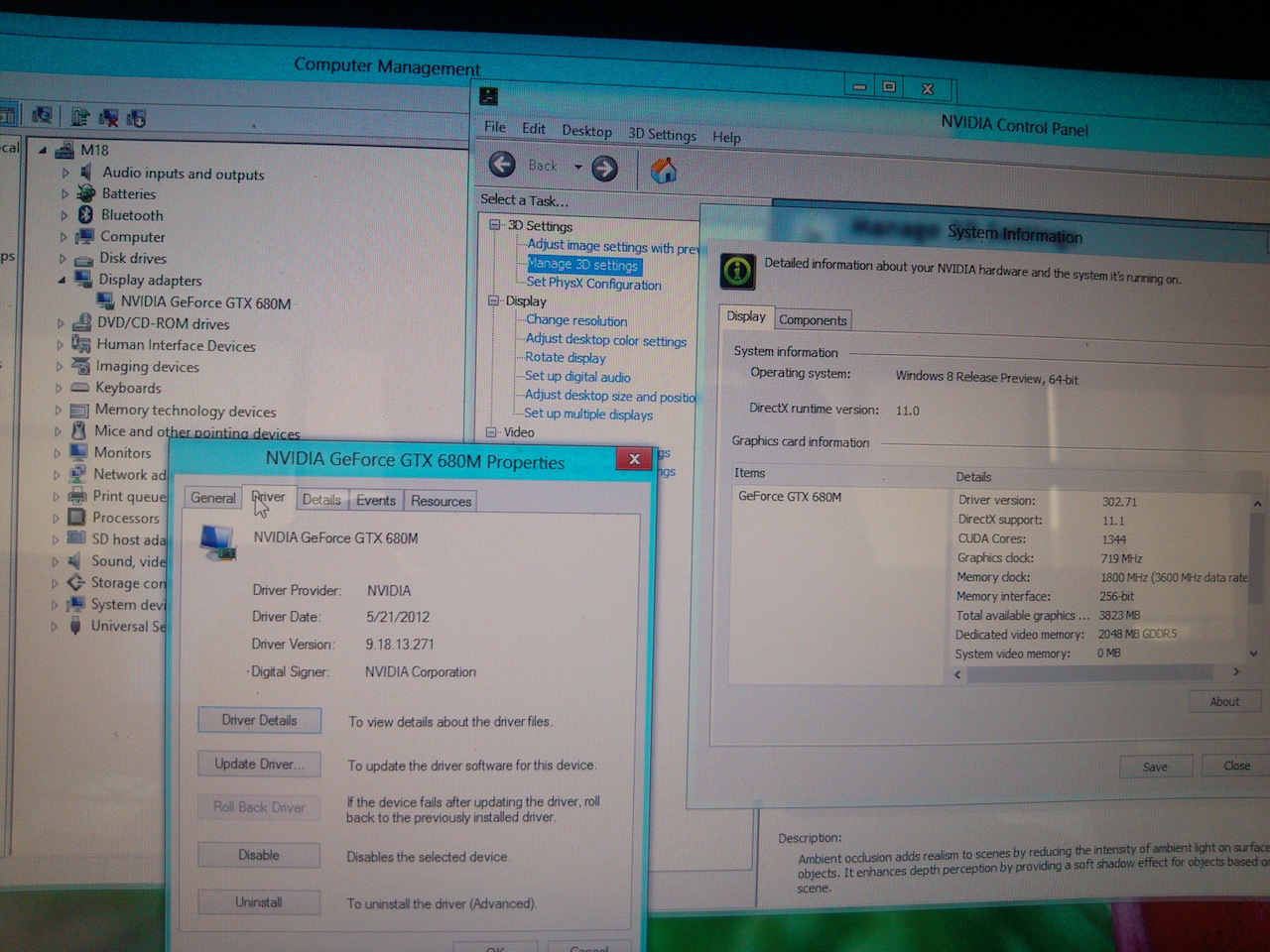Switch to Events tab in Properties dialog
Viewport: 1270px width, 952px height.
pos(376,501)
